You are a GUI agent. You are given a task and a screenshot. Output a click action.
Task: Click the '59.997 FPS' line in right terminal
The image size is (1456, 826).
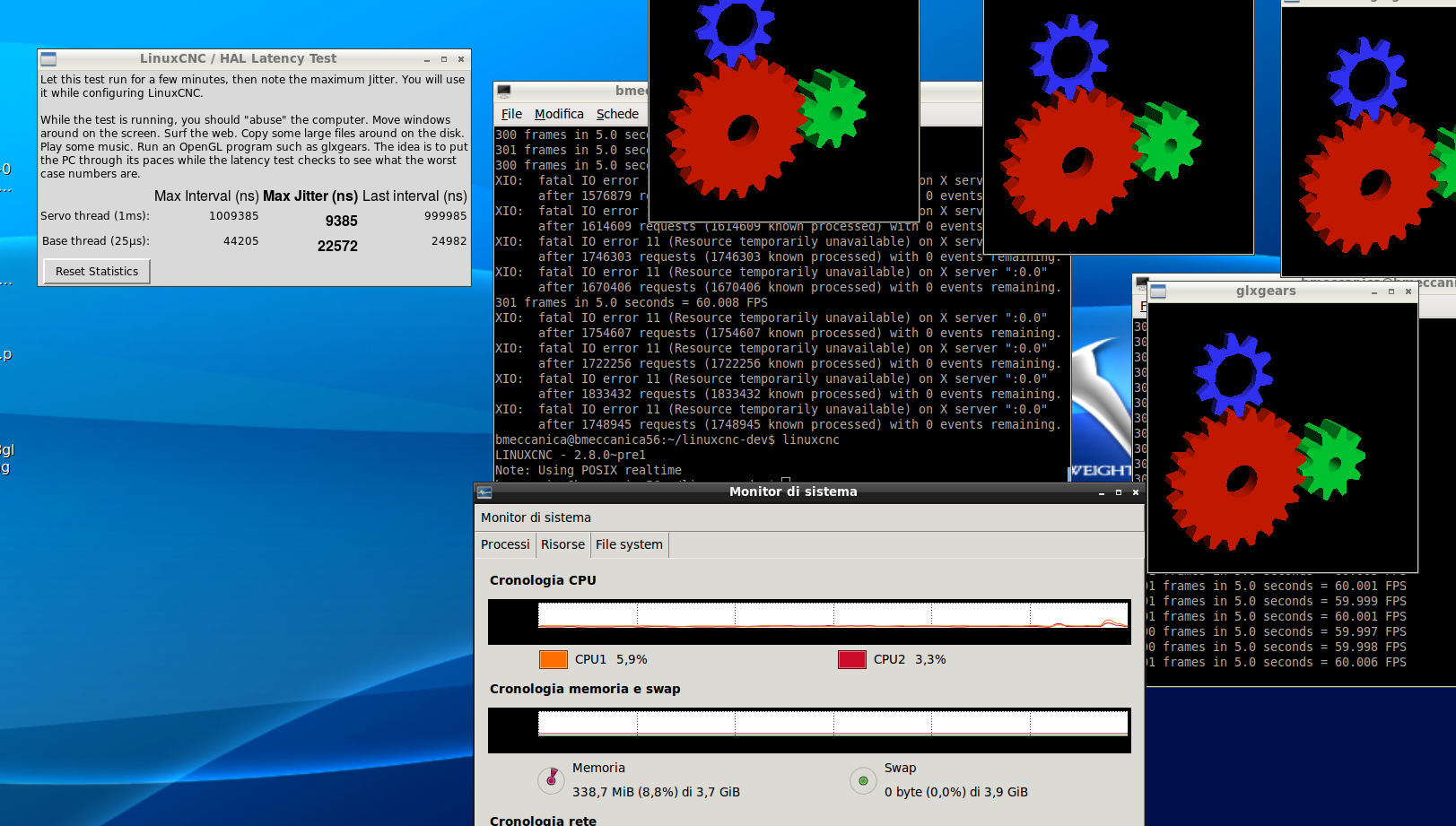click(1277, 632)
